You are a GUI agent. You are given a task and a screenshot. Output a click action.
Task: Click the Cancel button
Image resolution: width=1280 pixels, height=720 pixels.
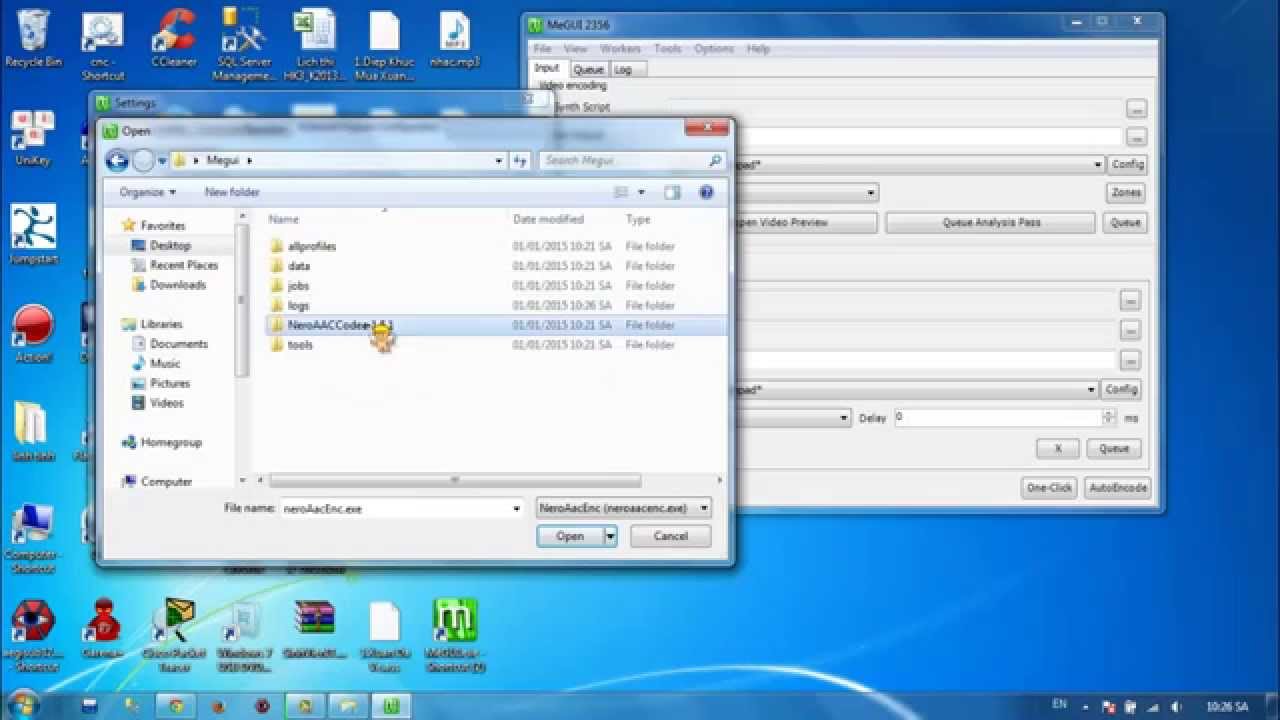(x=670, y=536)
